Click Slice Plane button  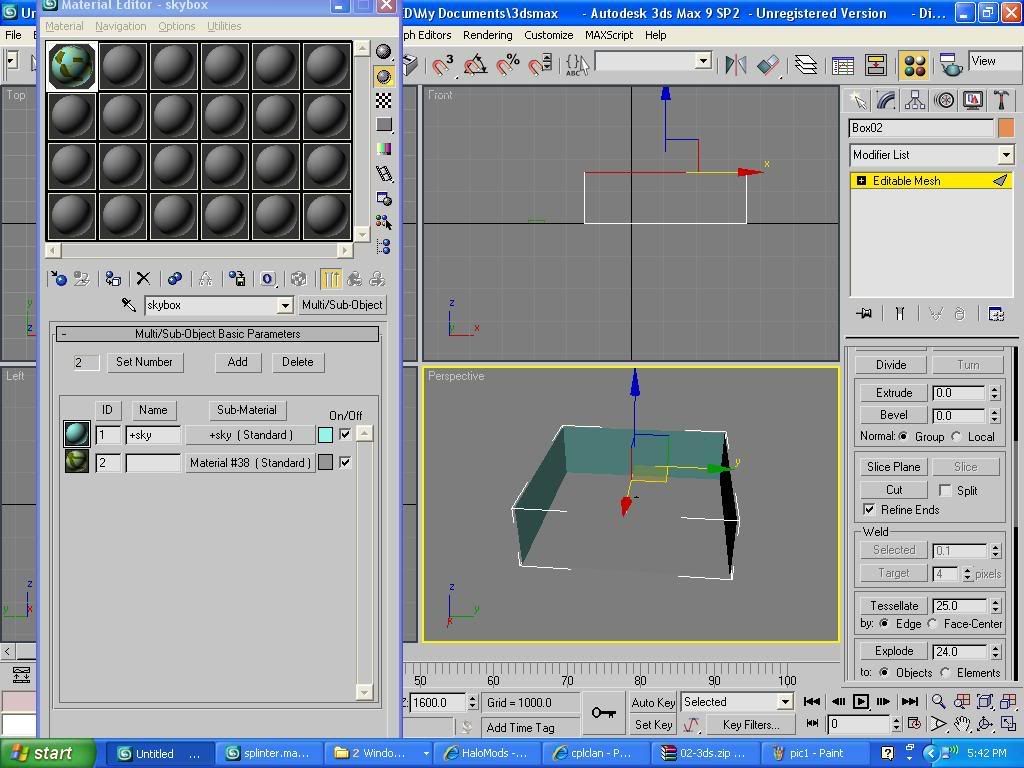pos(893,466)
